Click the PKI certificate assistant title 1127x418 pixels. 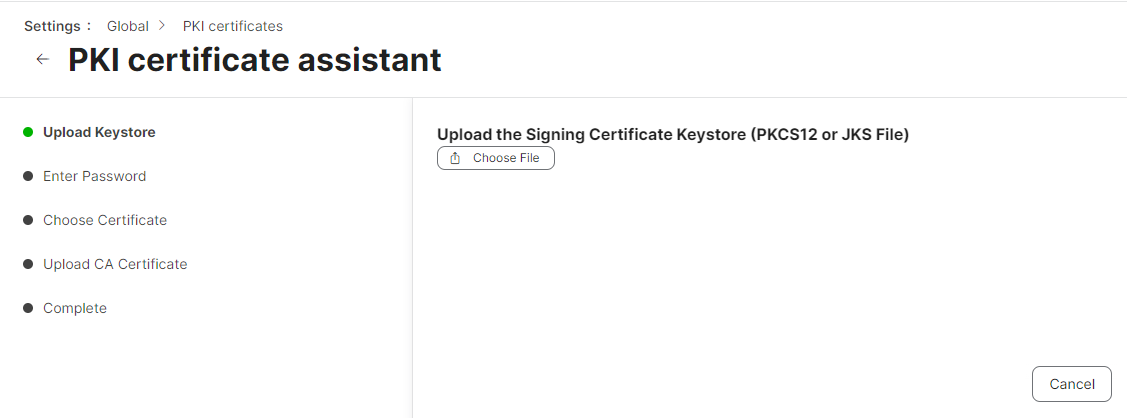[254, 60]
